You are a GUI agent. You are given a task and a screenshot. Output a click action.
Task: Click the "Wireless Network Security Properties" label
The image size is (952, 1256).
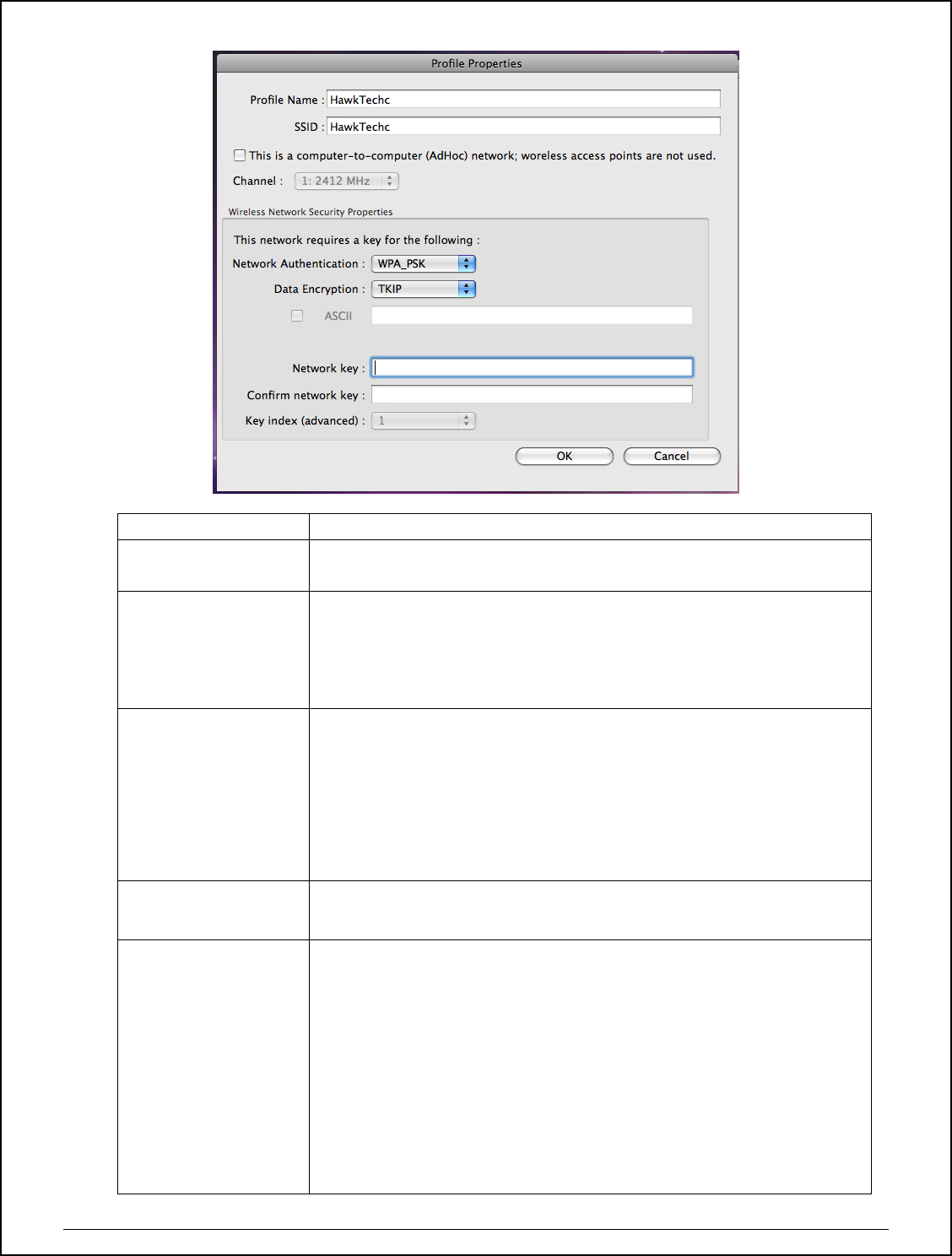click(311, 212)
